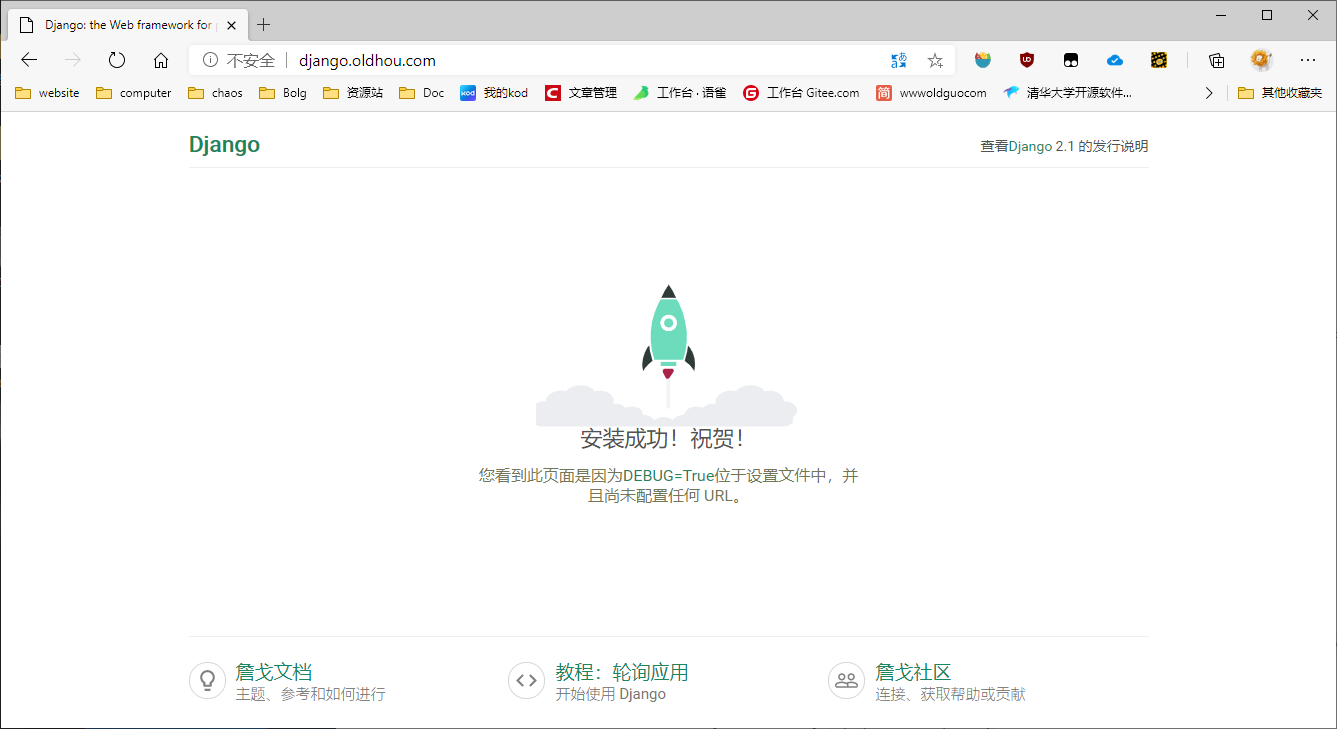Open the Django 2.1 发行说明 link

click(x=1064, y=146)
